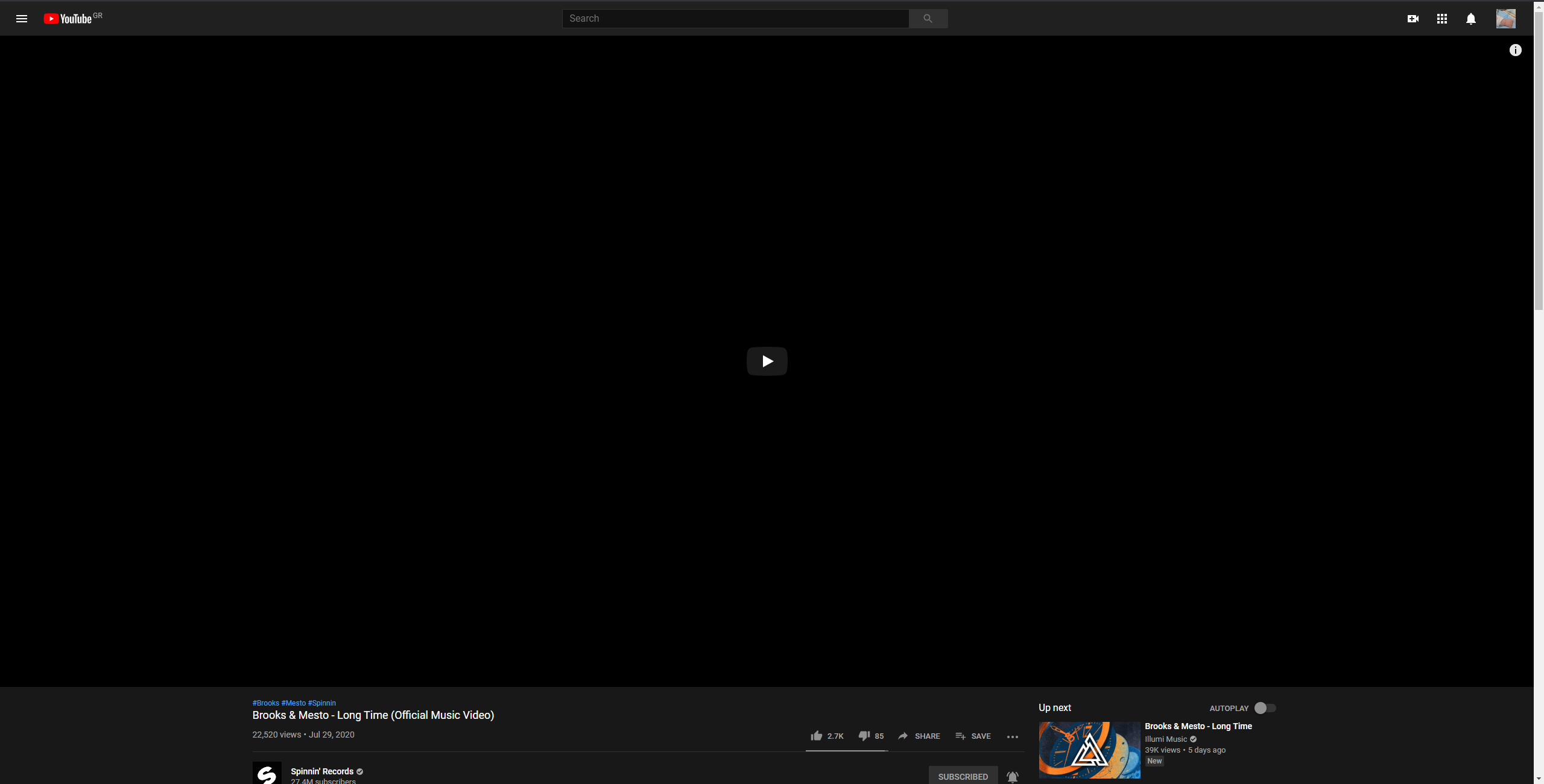Click the #Mesto hashtag label
This screenshot has width=1544, height=784.
coord(293,703)
